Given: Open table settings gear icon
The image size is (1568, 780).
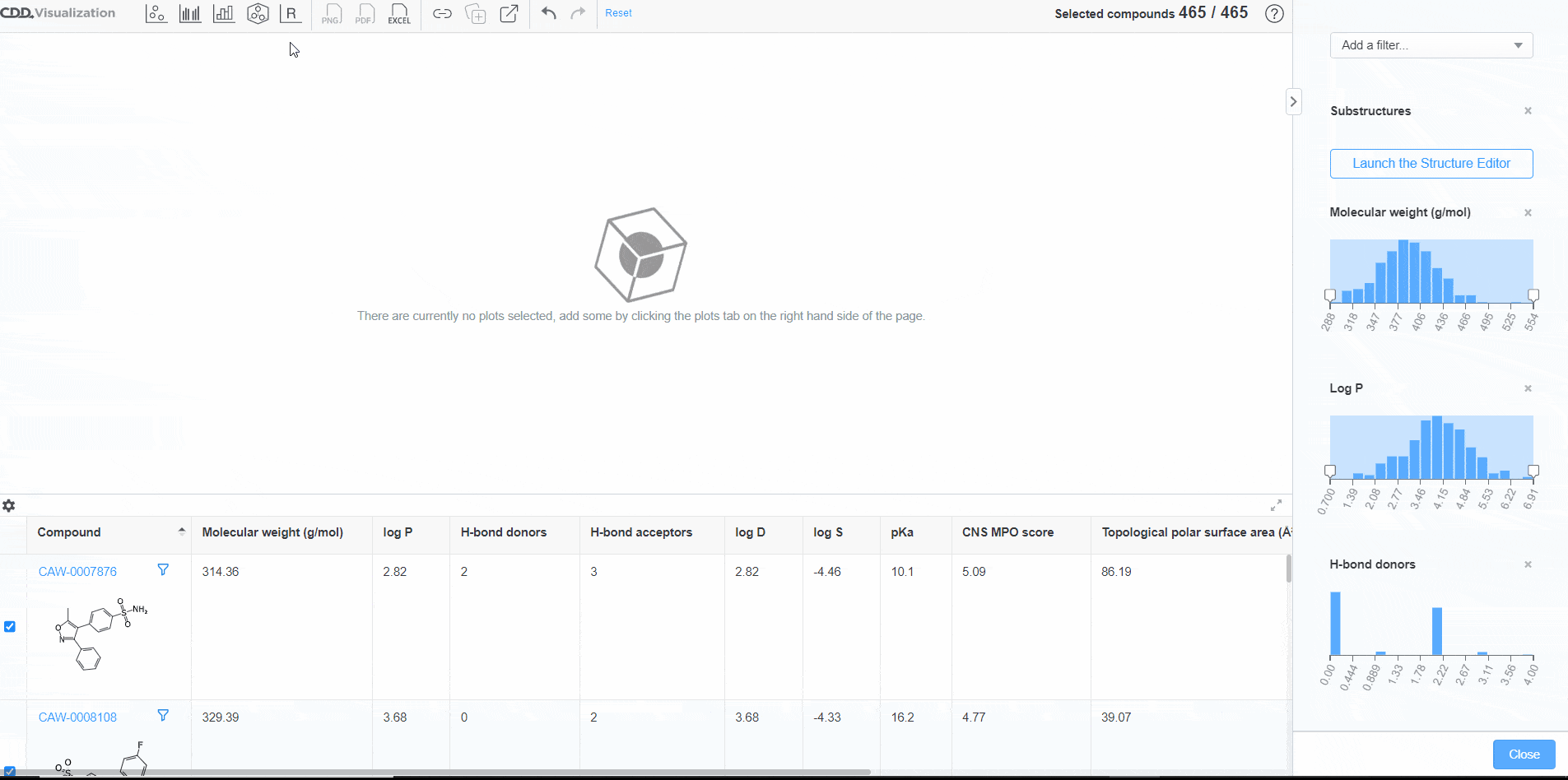Looking at the screenshot, I should click(x=9, y=506).
